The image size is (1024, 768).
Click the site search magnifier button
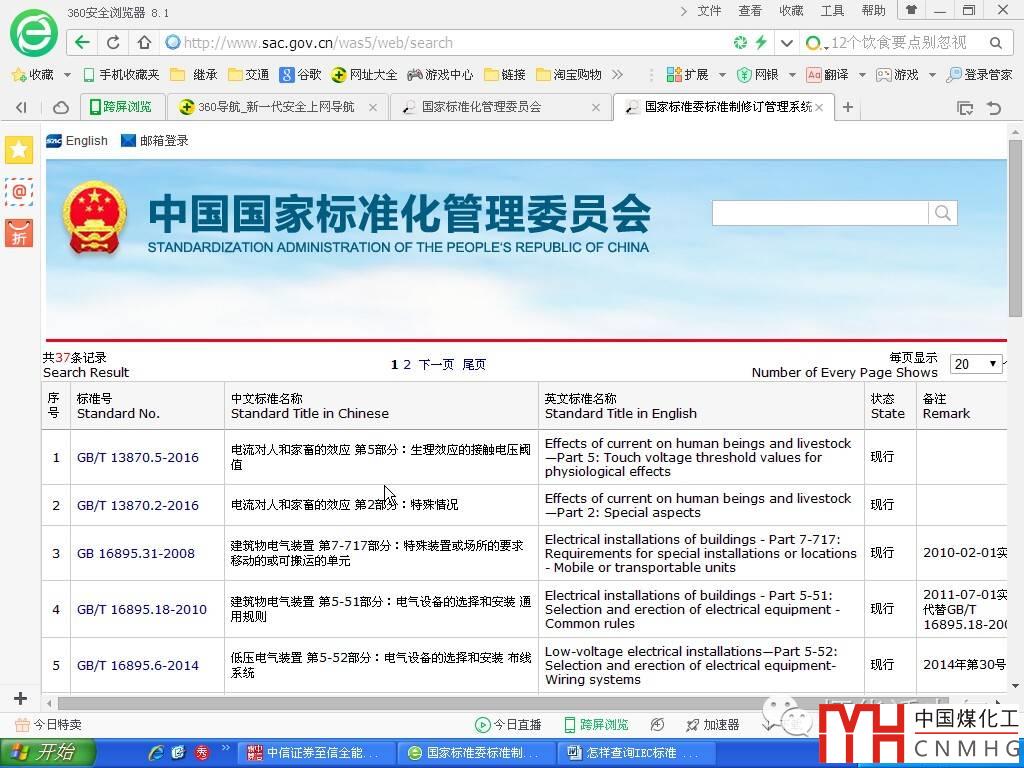(942, 213)
